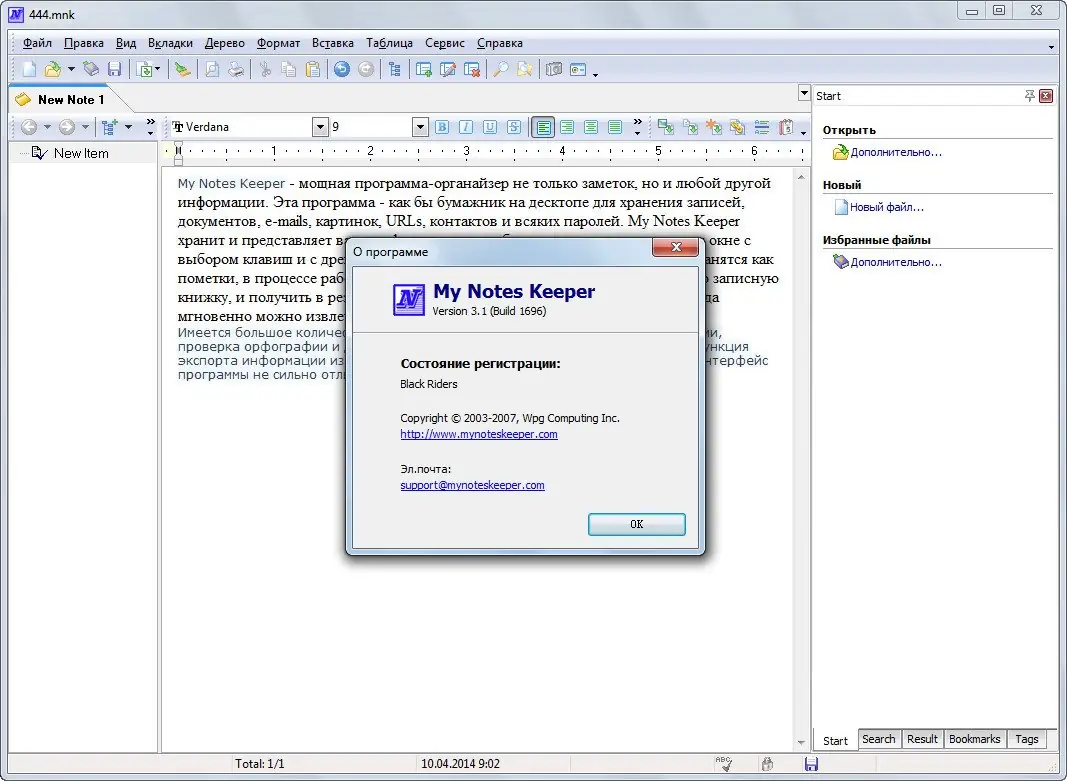Click the support@mynoteskeeper.com email link
The width and height of the screenshot is (1067, 781).
tap(472, 485)
